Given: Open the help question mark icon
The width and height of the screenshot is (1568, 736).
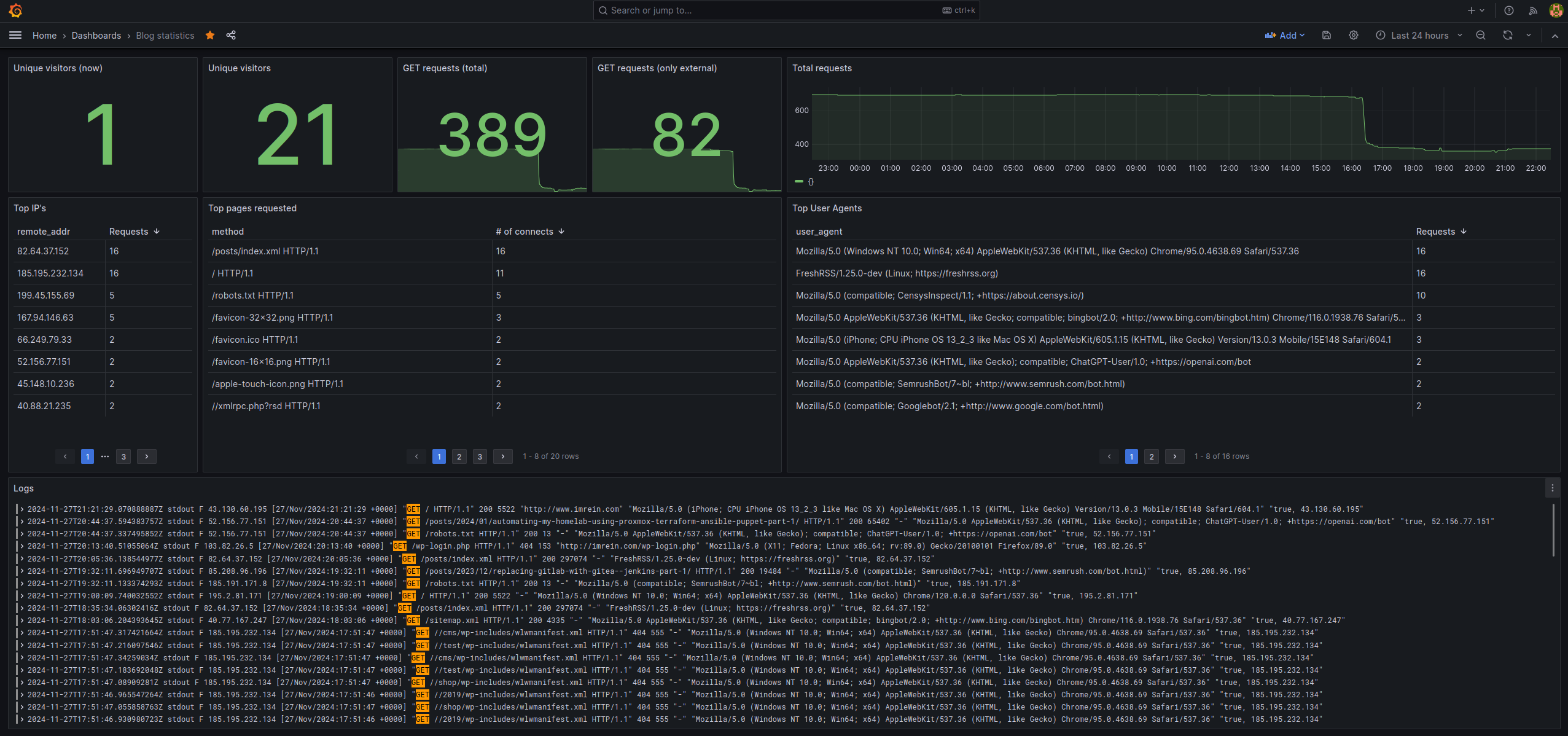Looking at the screenshot, I should pos(1509,10).
